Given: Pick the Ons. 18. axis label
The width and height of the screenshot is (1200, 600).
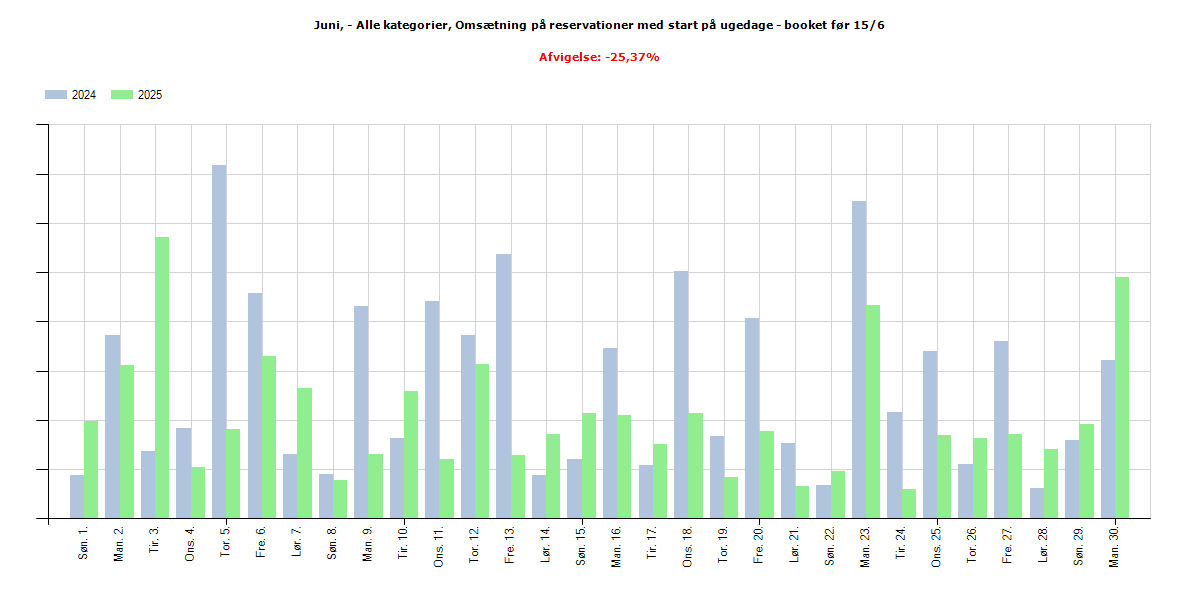Looking at the screenshot, I should click(687, 545).
